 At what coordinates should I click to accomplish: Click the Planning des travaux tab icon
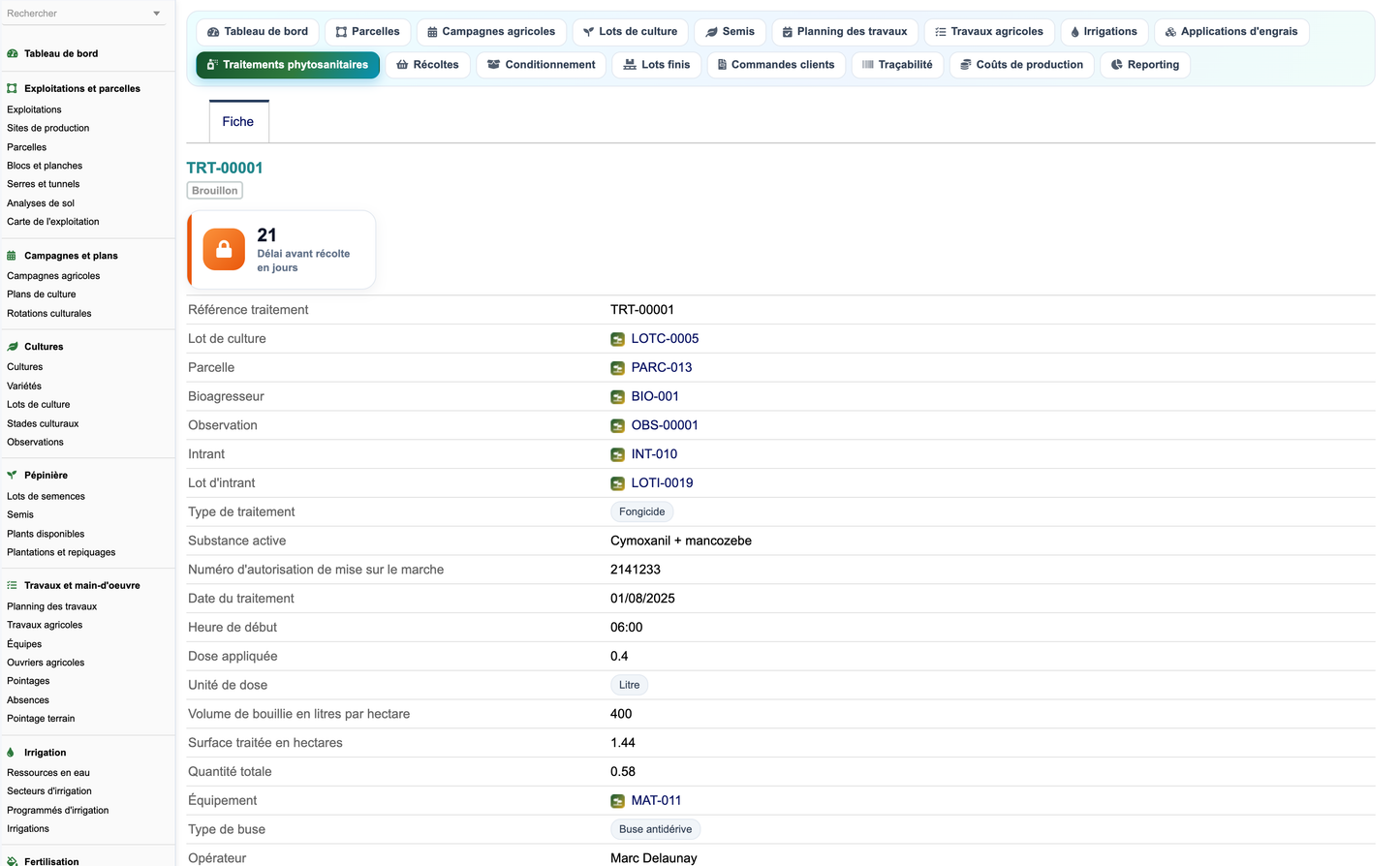click(788, 32)
